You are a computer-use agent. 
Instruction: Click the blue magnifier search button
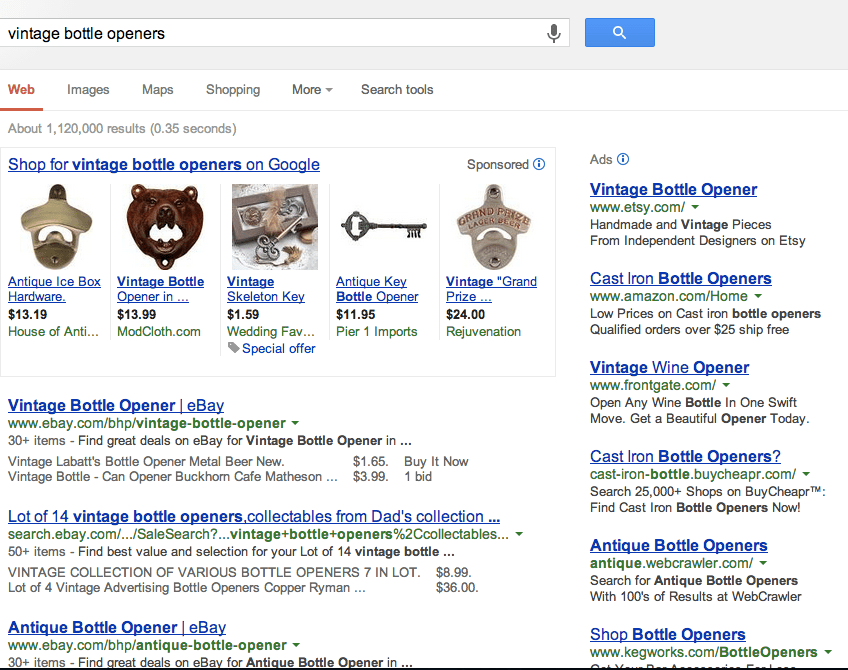click(620, 32)
